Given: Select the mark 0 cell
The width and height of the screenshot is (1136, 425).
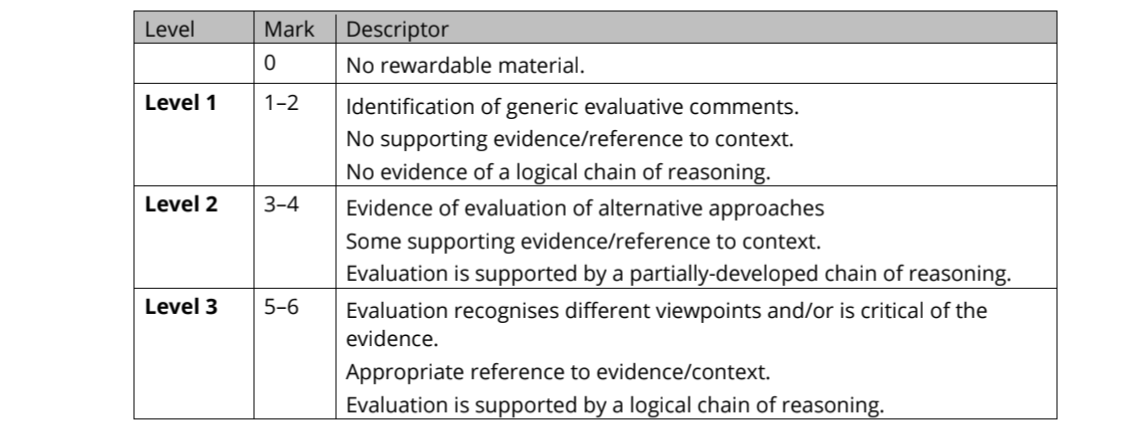Looking at the screenshot, I should pos(270,65).
